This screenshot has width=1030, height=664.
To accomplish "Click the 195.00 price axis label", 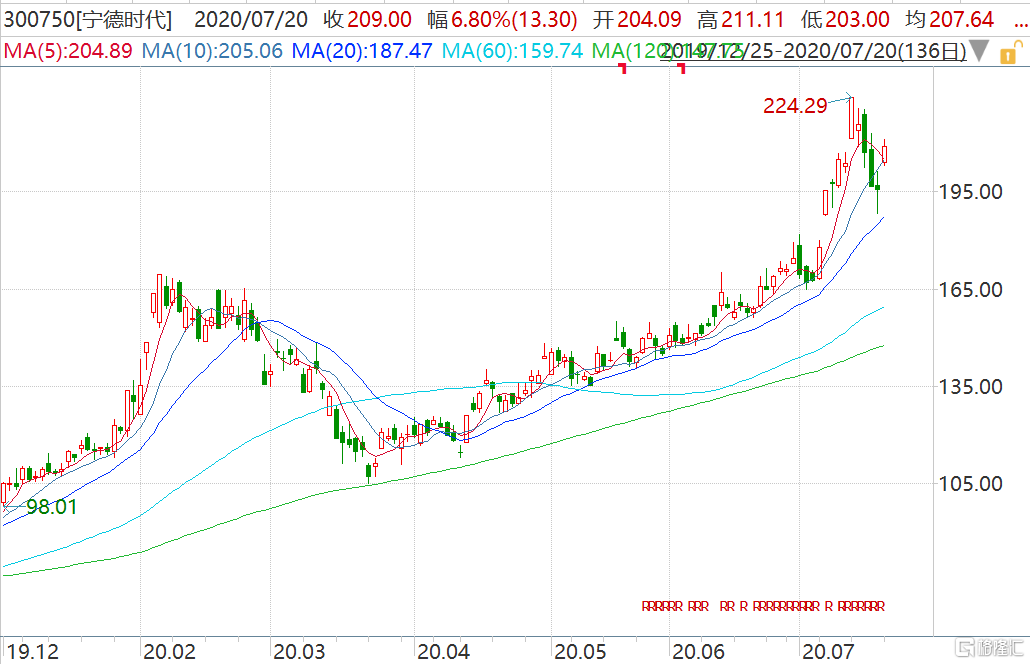I will (x=970, y=192).
